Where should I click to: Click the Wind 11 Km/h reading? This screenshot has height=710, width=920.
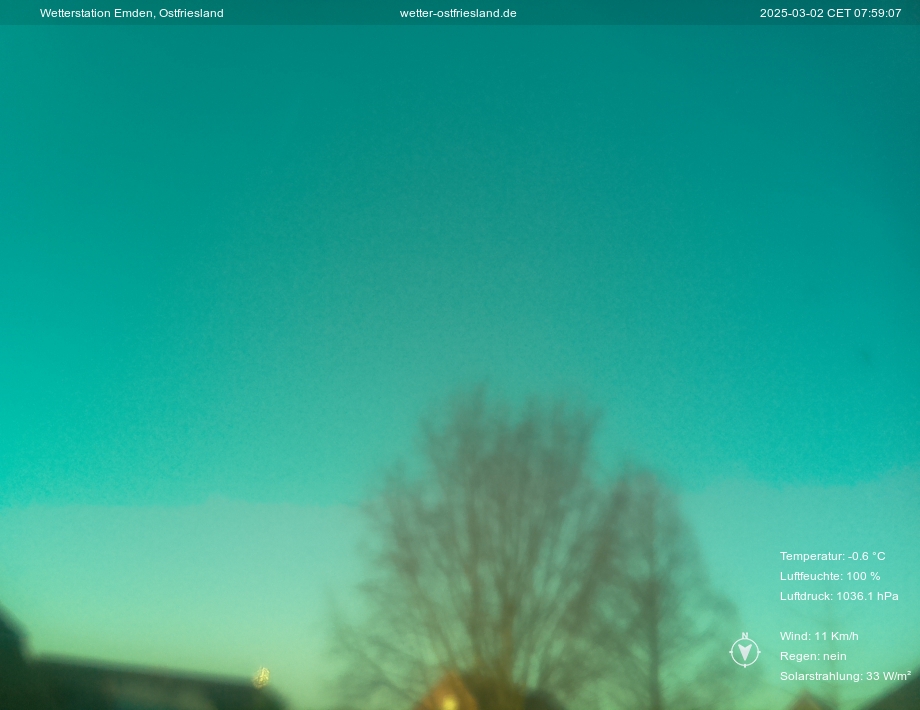point(819,636)
